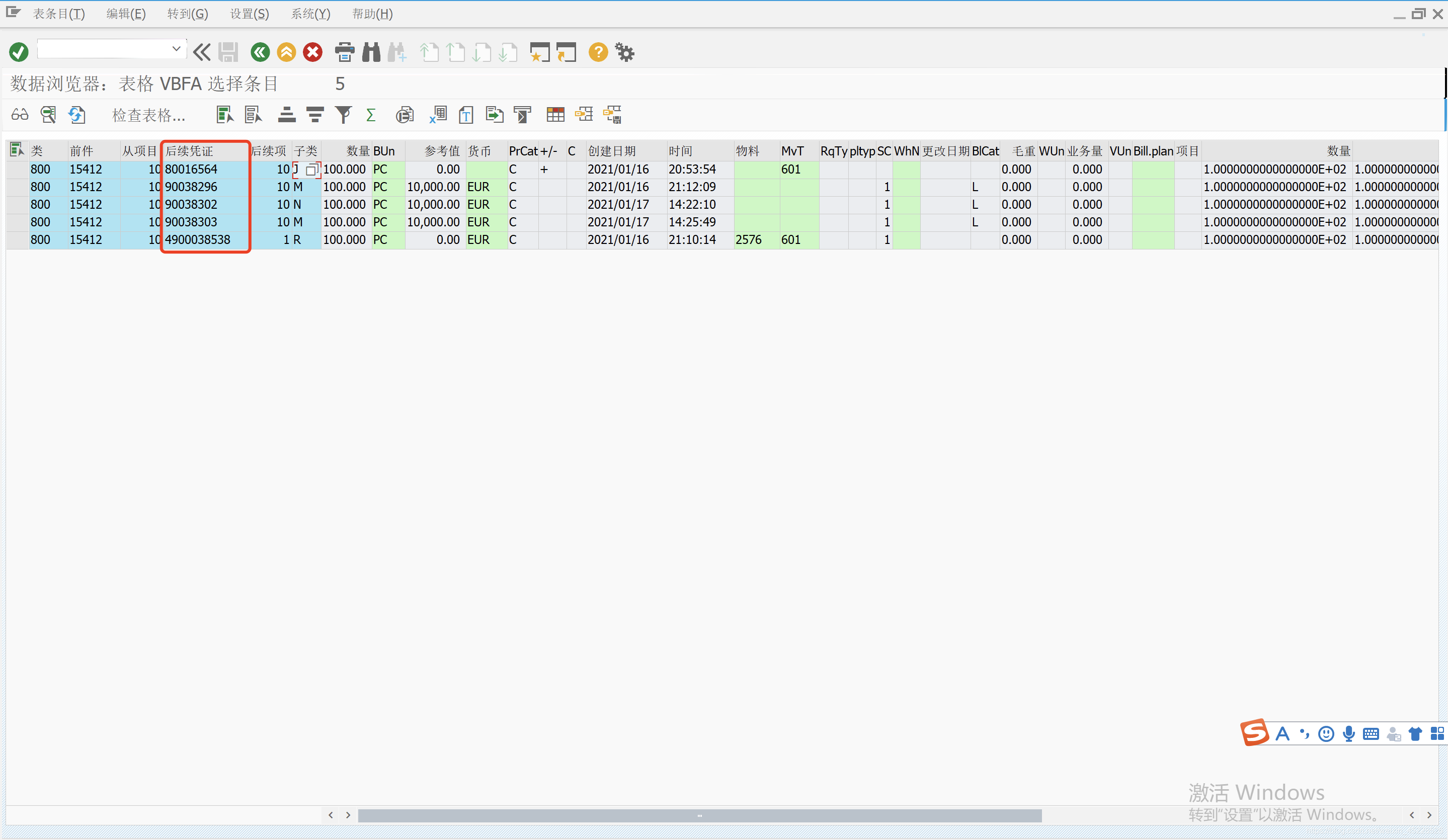Click the Sort Ascending icon
Image resolution: width=1448 pixels, height=840 pixels.
[x=286, y=115]
